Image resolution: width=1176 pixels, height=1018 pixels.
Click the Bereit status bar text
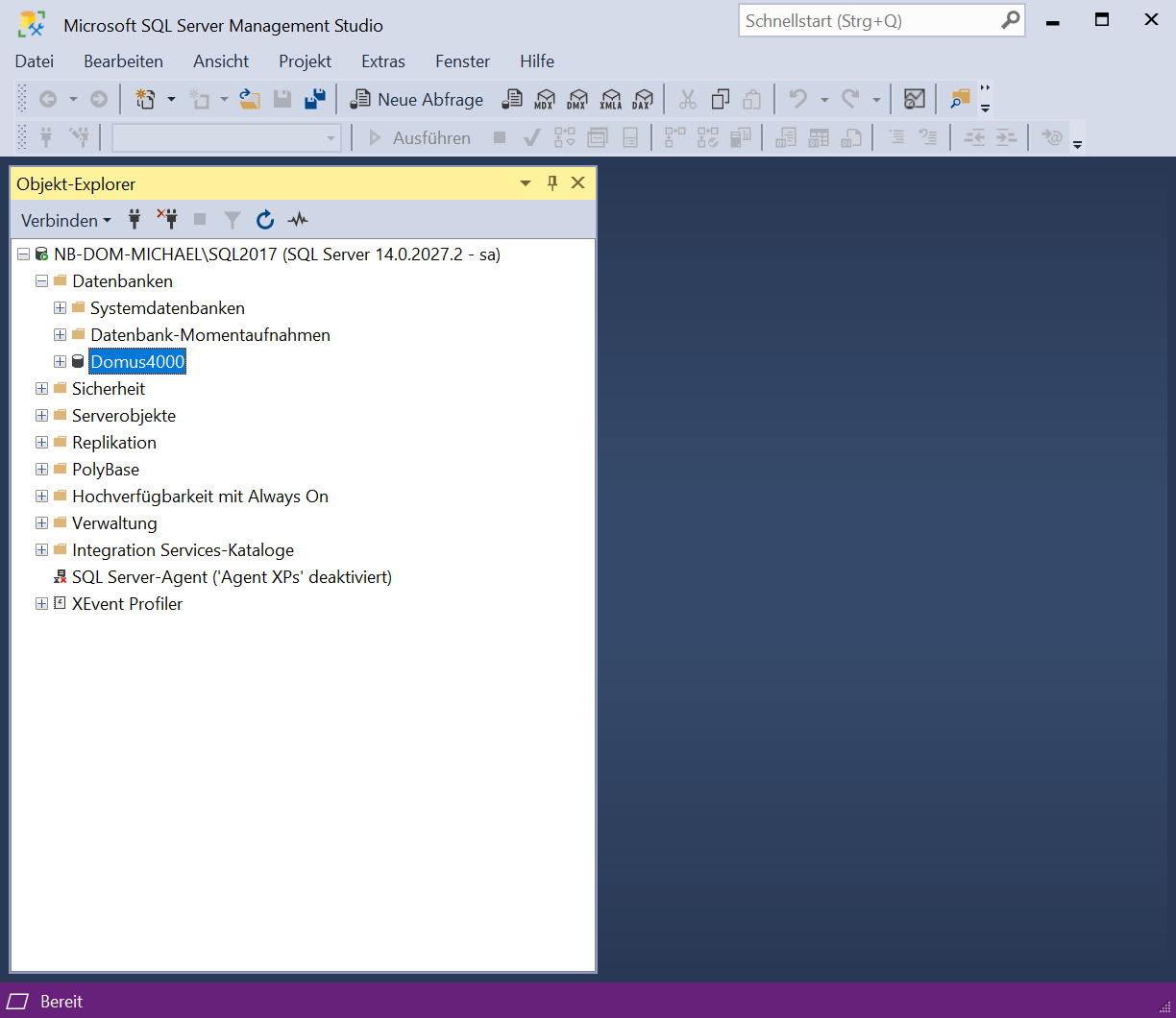point(61,1001)
